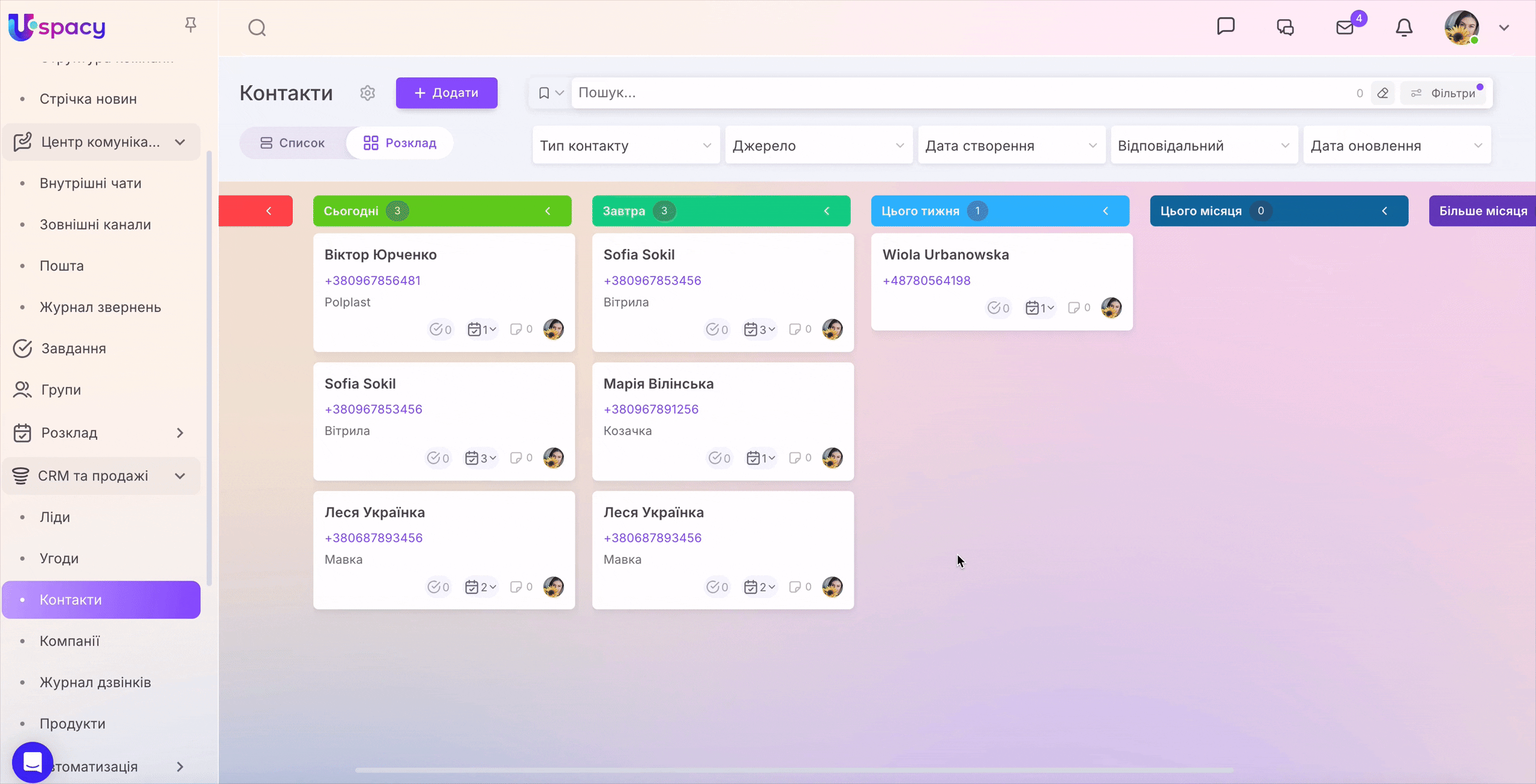Collapse the Сьогодні column
Image resolution: width=1536 pixels, height=784 pixels.
[x=547, y=211]
